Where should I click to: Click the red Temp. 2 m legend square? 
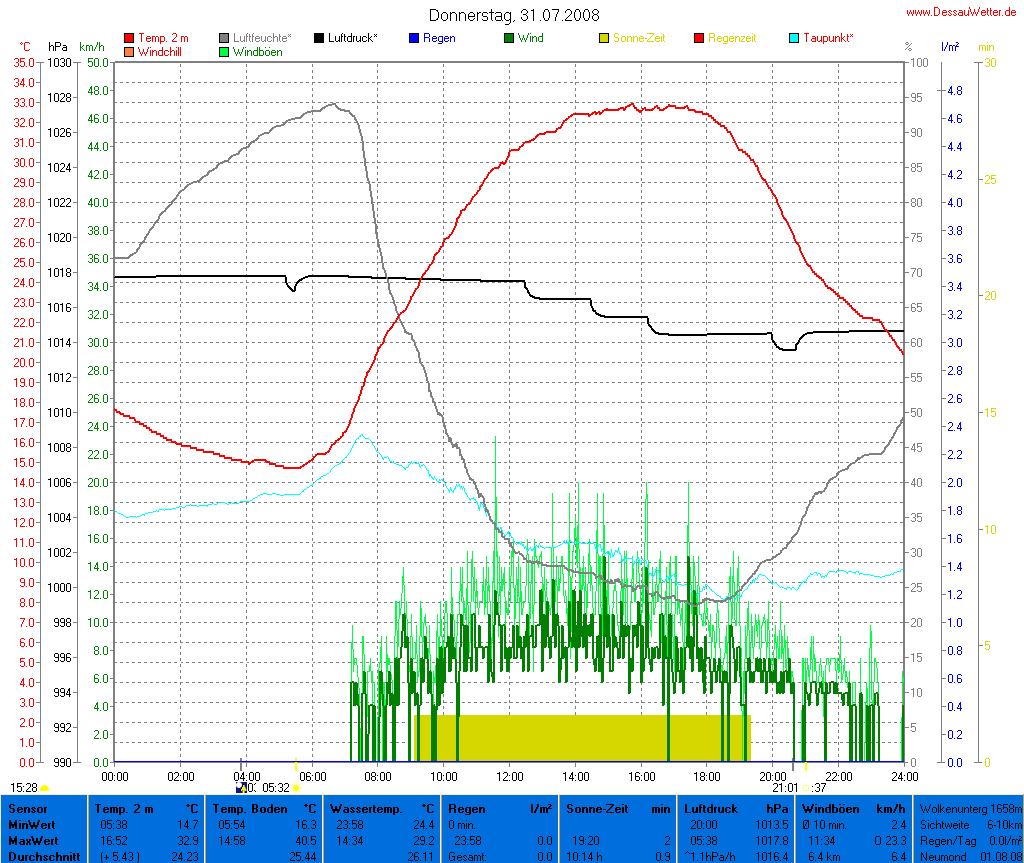(129, 38)
